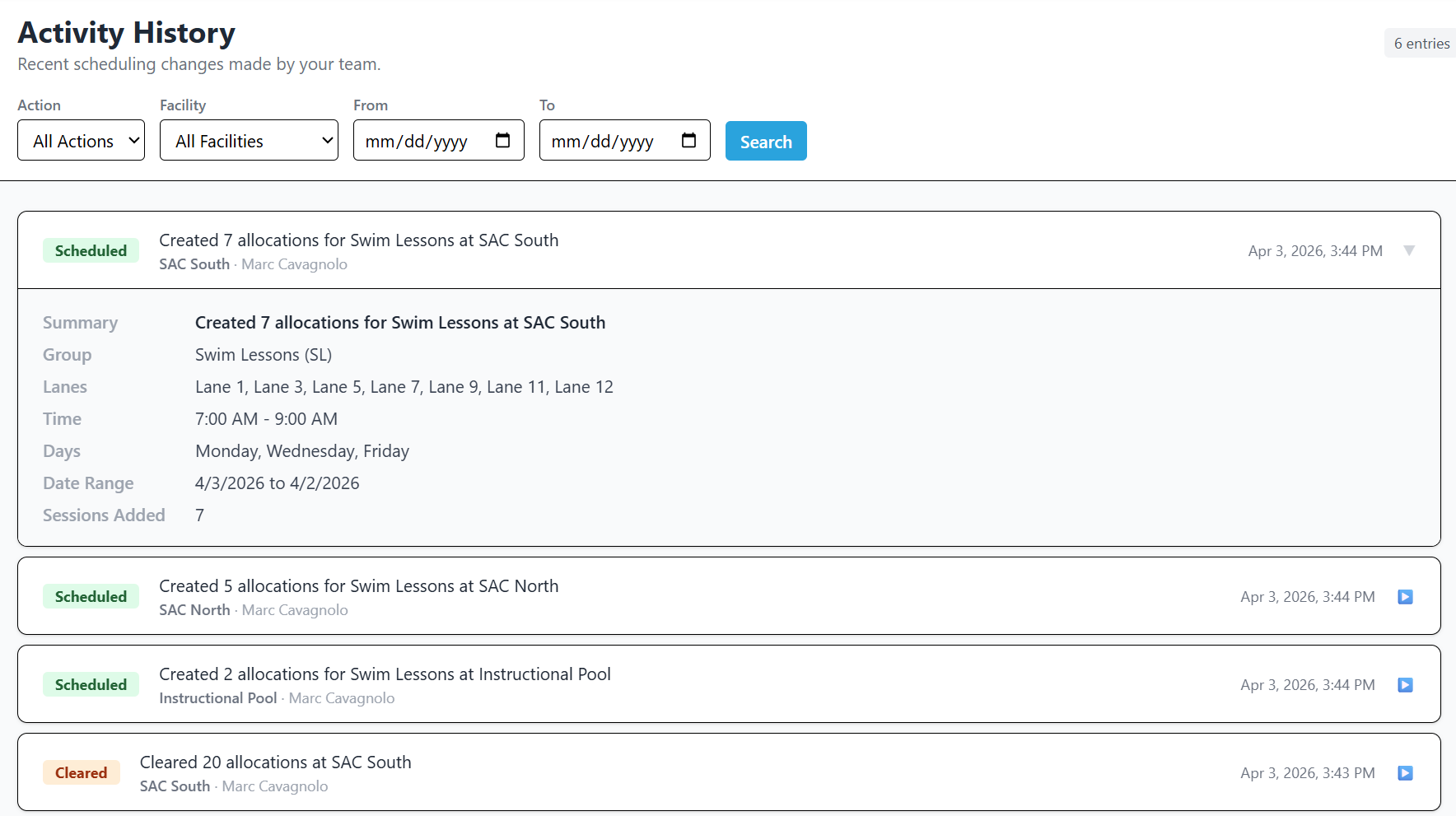Click the Scheduled badge on the Instructional Pool entry
1456x816 pixels.
[x=91, y=684]
